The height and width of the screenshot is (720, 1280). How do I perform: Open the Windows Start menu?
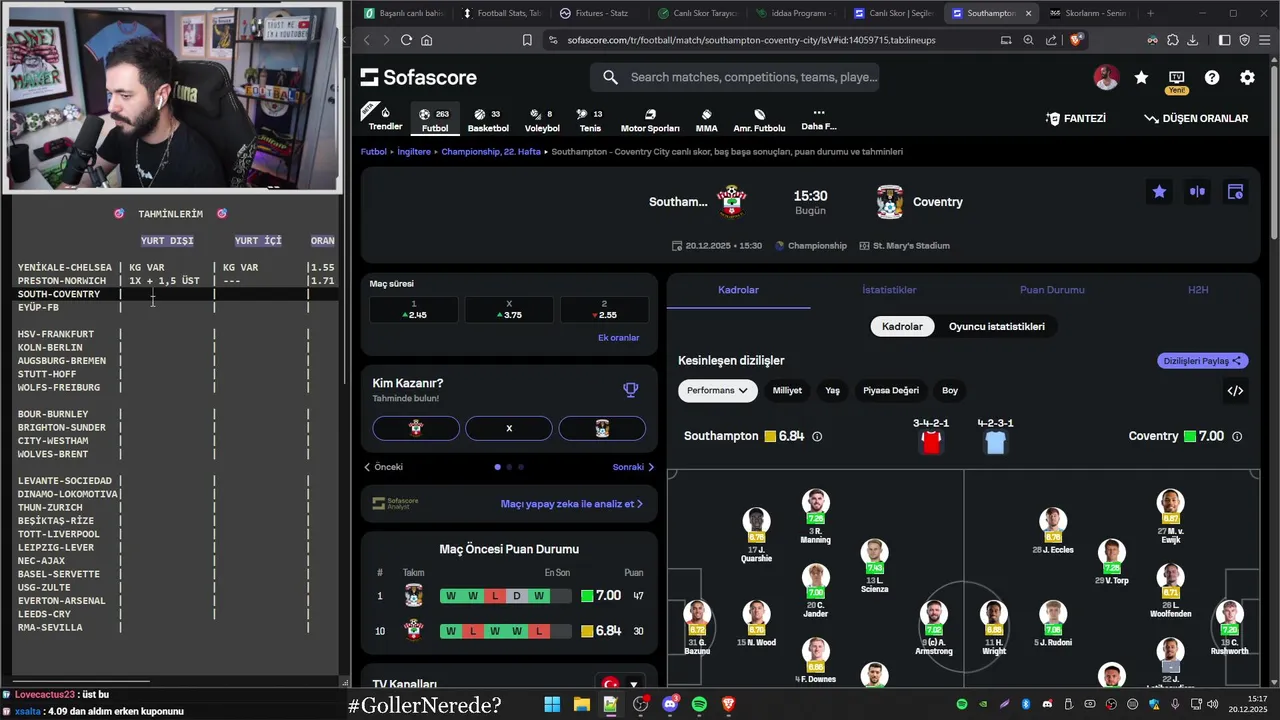click(x=552, y=704)
